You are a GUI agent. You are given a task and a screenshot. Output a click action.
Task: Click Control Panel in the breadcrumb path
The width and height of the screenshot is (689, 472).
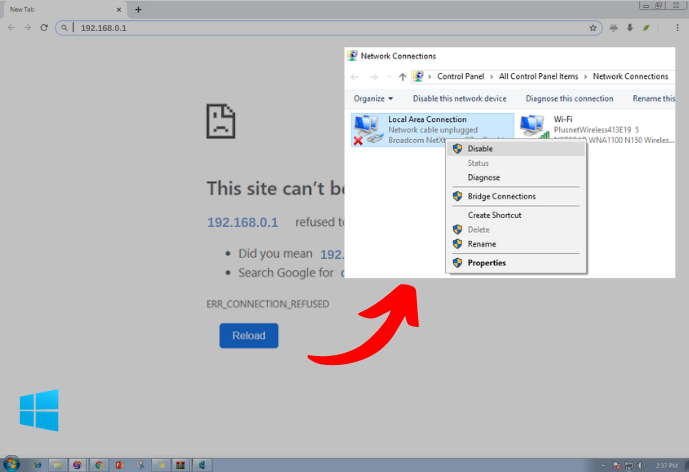click(461, 76)
